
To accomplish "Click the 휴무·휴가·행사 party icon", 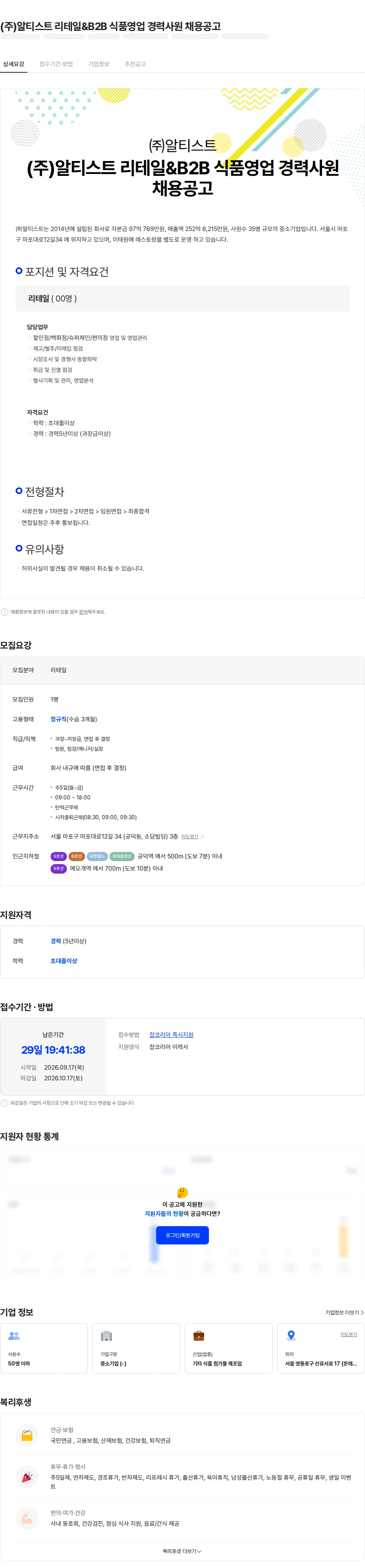I will [27, 1477].
